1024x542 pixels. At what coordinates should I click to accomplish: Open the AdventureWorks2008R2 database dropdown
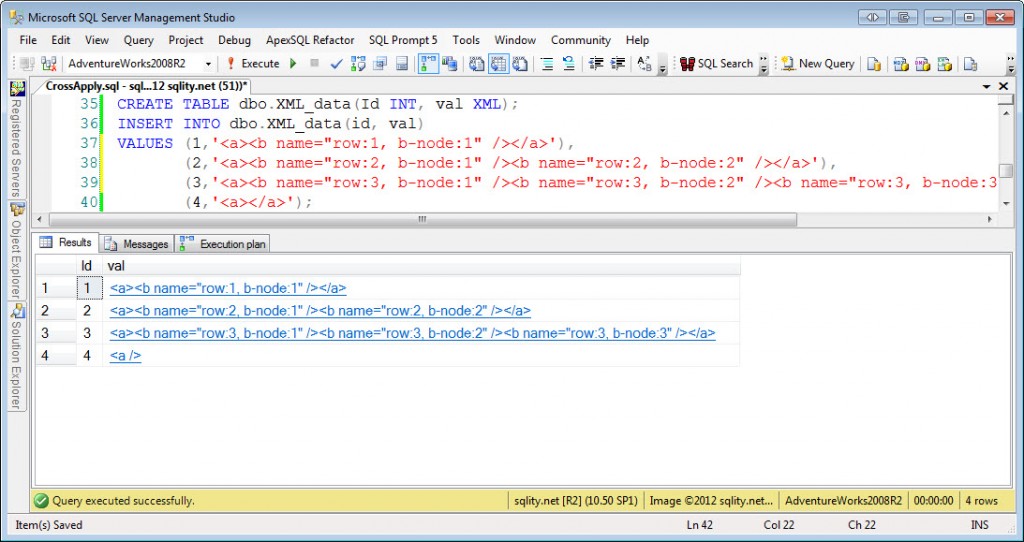(x=140, y=63)
